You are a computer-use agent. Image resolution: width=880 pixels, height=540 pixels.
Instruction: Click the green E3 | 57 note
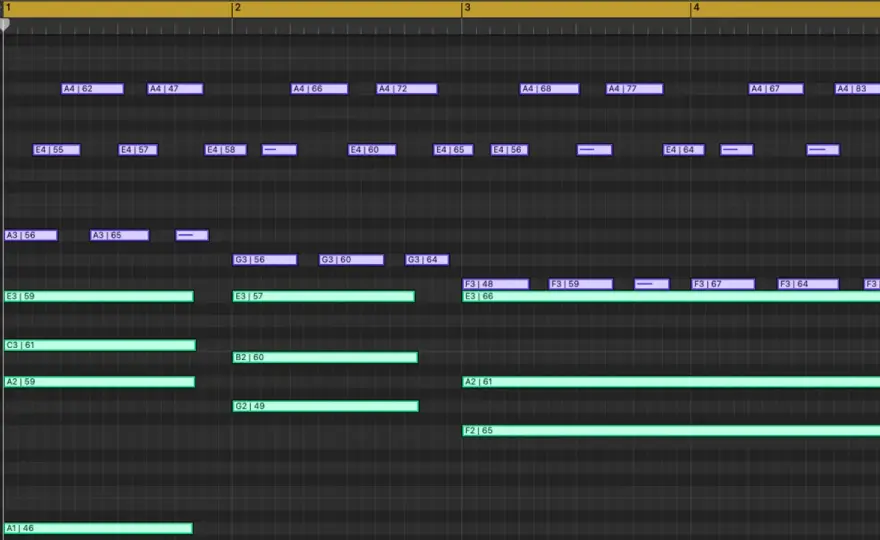324,296
